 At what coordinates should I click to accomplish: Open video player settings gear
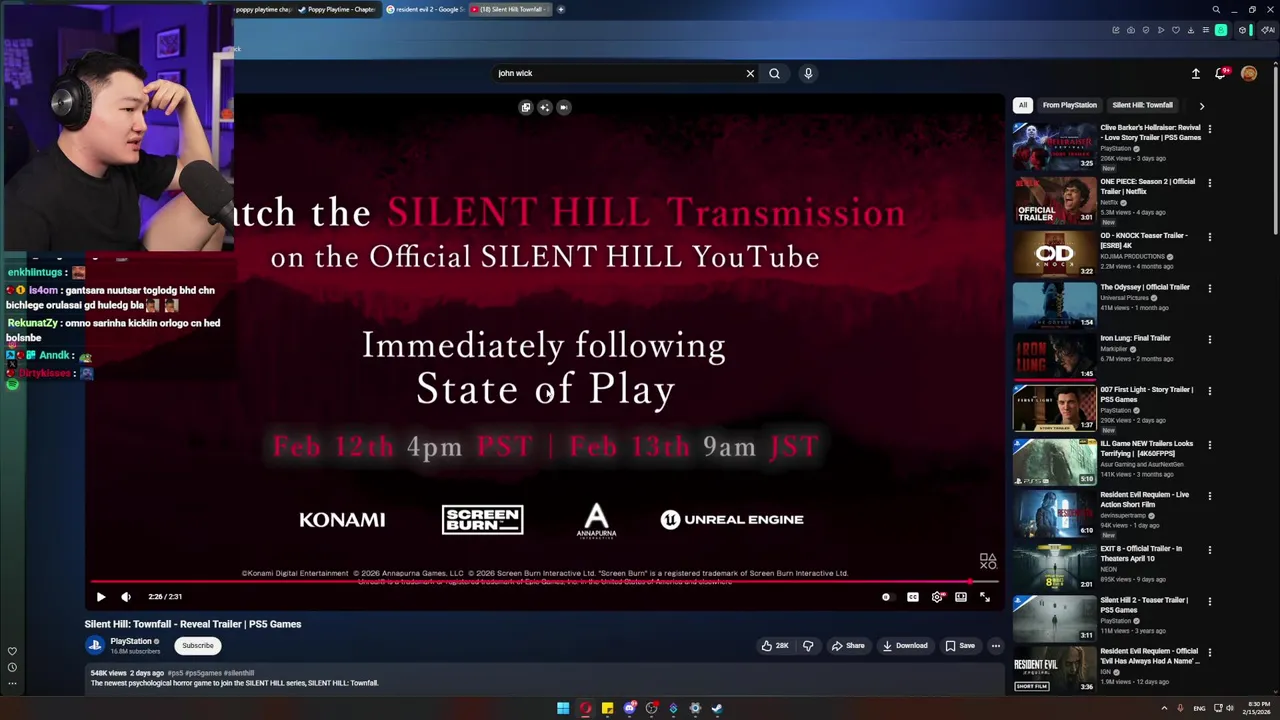pos(937,597)
